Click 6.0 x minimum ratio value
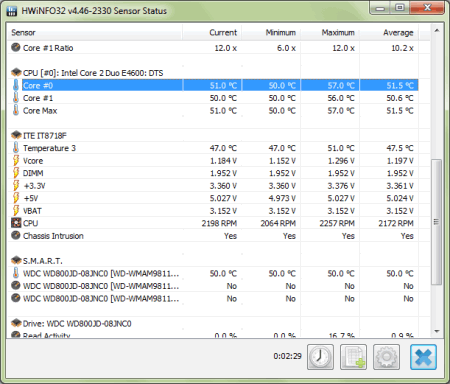 (286, 48)
